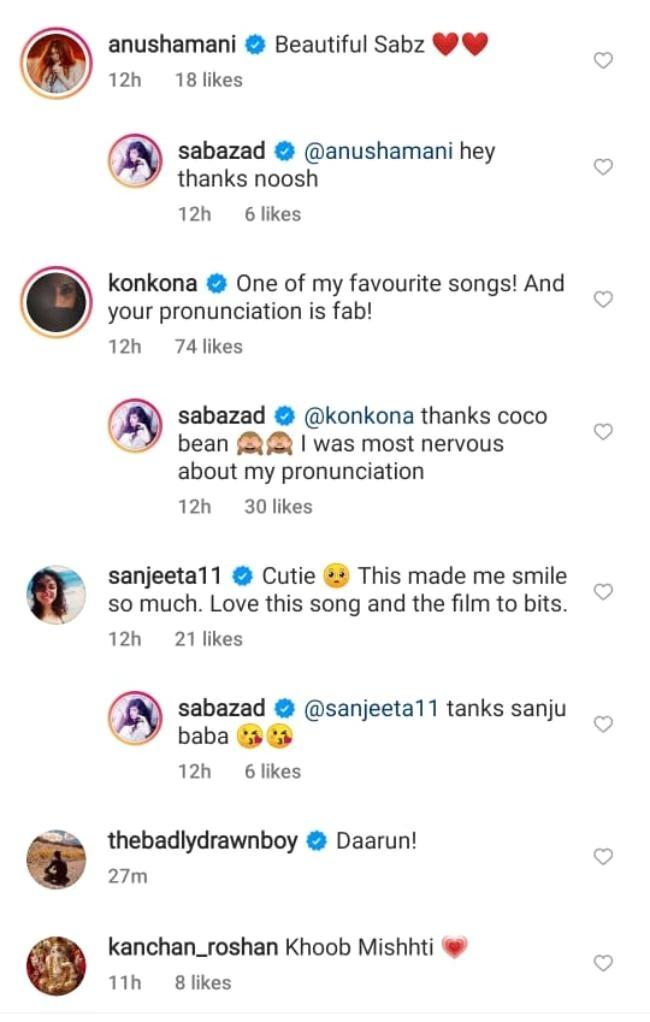Tap heart on sabazad's coco bean reply
Viewport: 650px width, 1022px height.
pos(603,431)
